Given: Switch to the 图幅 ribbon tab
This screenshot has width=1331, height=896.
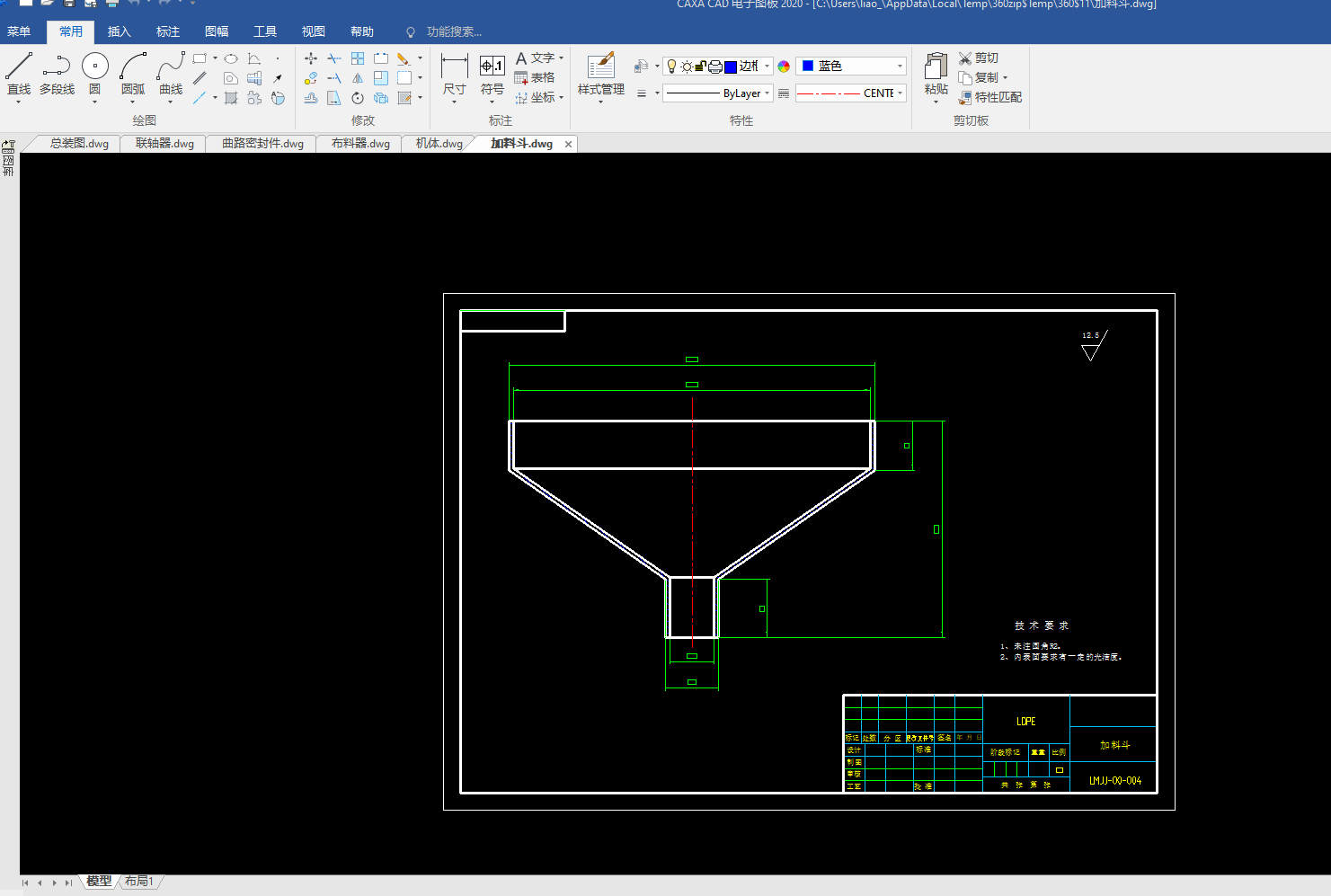Looking at the screenshot, I should [217, 31].
